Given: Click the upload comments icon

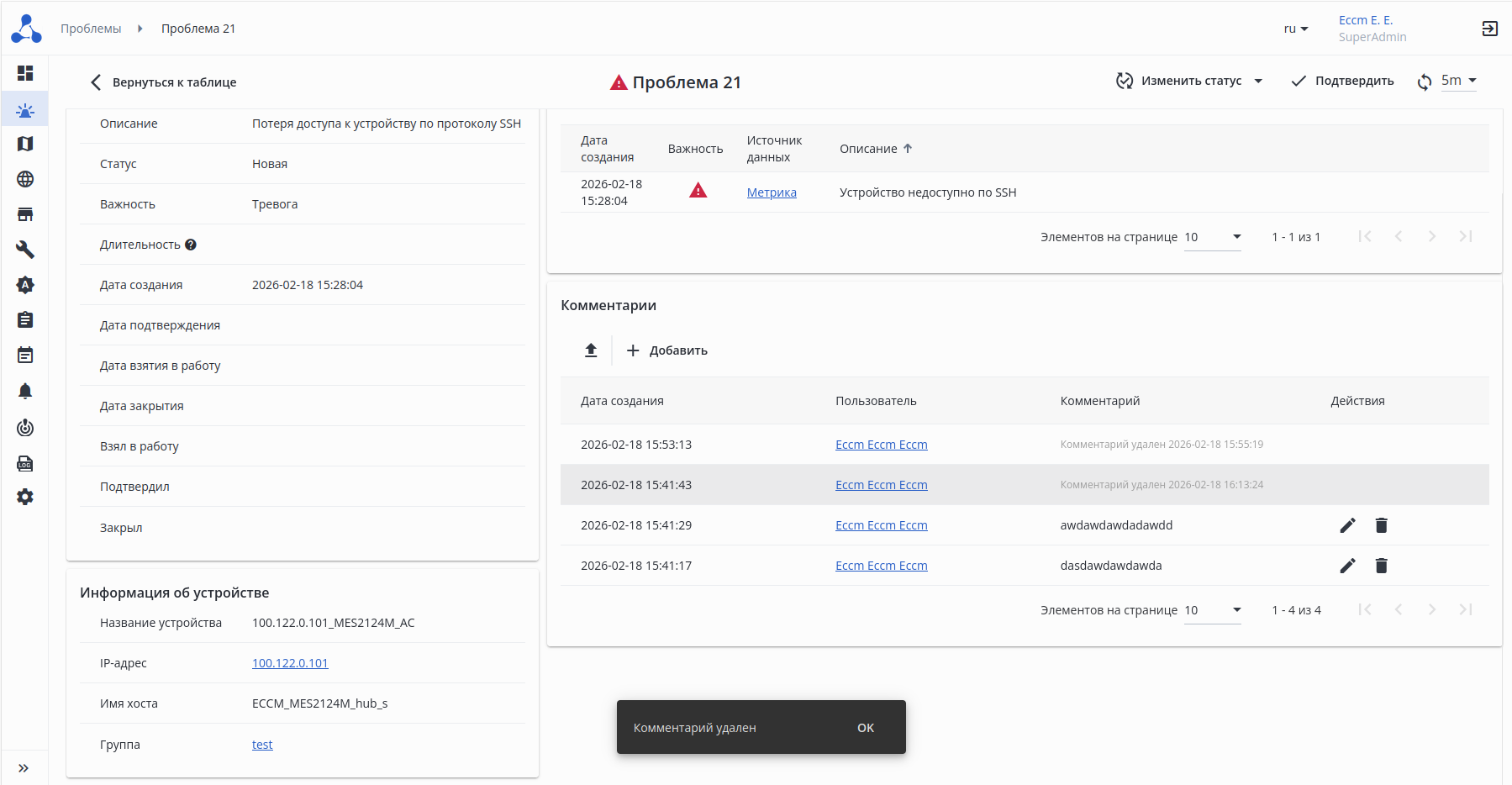Looking at the screenshot, I should tap(591, 350).
